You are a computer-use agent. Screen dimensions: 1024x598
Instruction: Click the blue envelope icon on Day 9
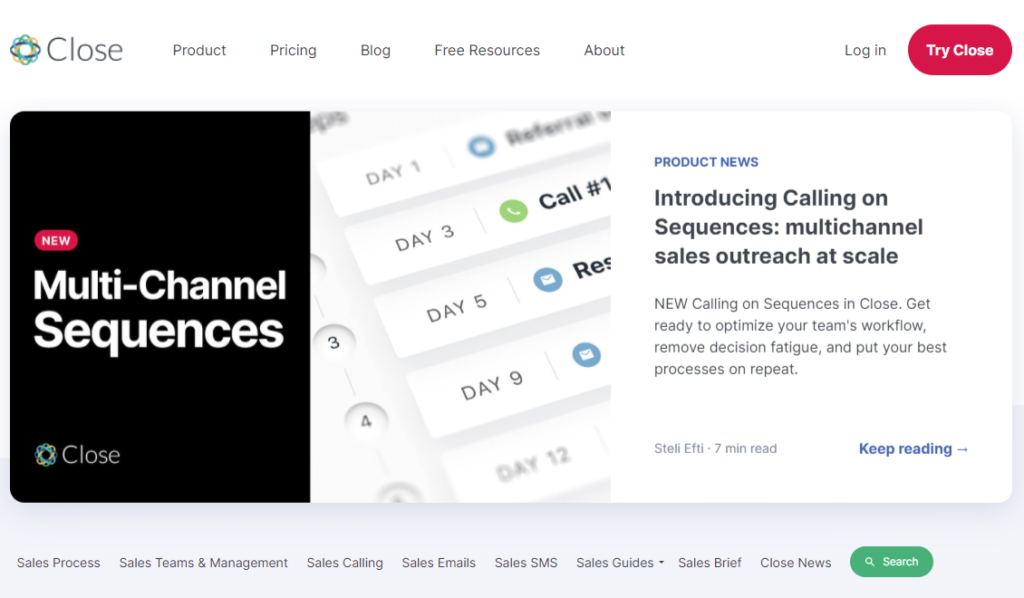(586, 353)
